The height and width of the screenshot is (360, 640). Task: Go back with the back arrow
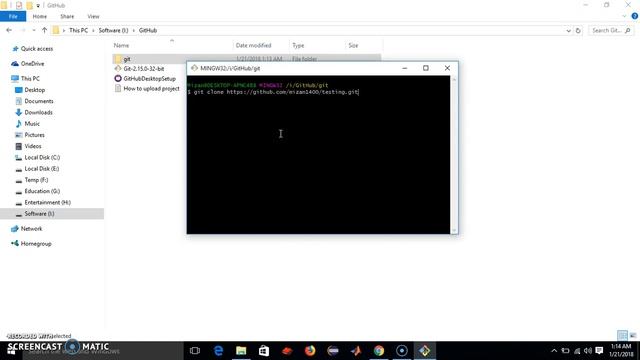(x=9, y=30)
